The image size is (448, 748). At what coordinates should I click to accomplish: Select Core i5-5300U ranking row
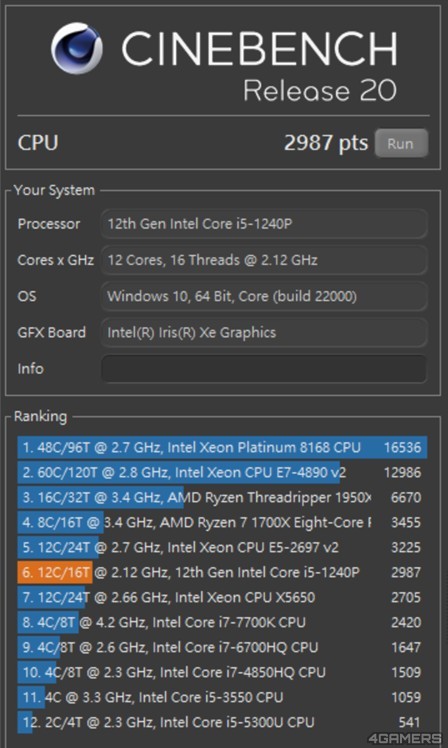[222, 722]
